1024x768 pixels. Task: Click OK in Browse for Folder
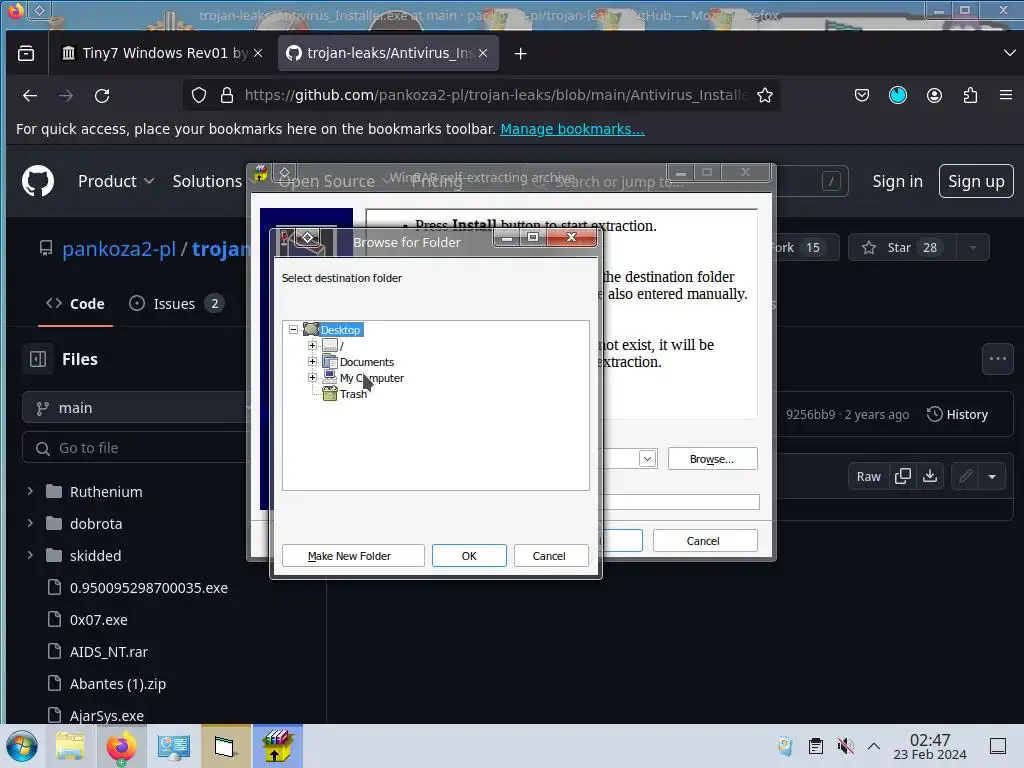(469, 556)
